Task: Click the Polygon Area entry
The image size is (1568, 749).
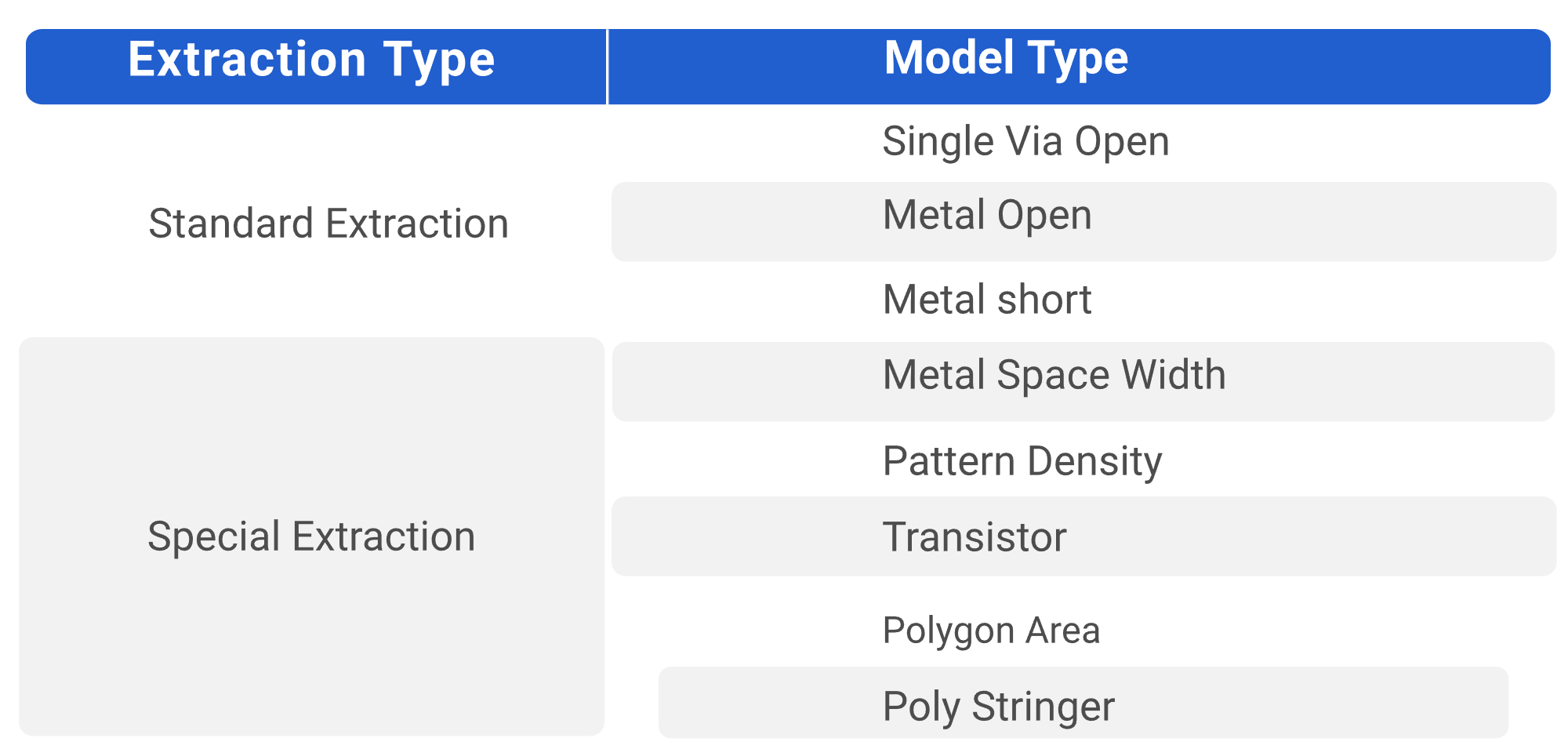Action: 991,631
